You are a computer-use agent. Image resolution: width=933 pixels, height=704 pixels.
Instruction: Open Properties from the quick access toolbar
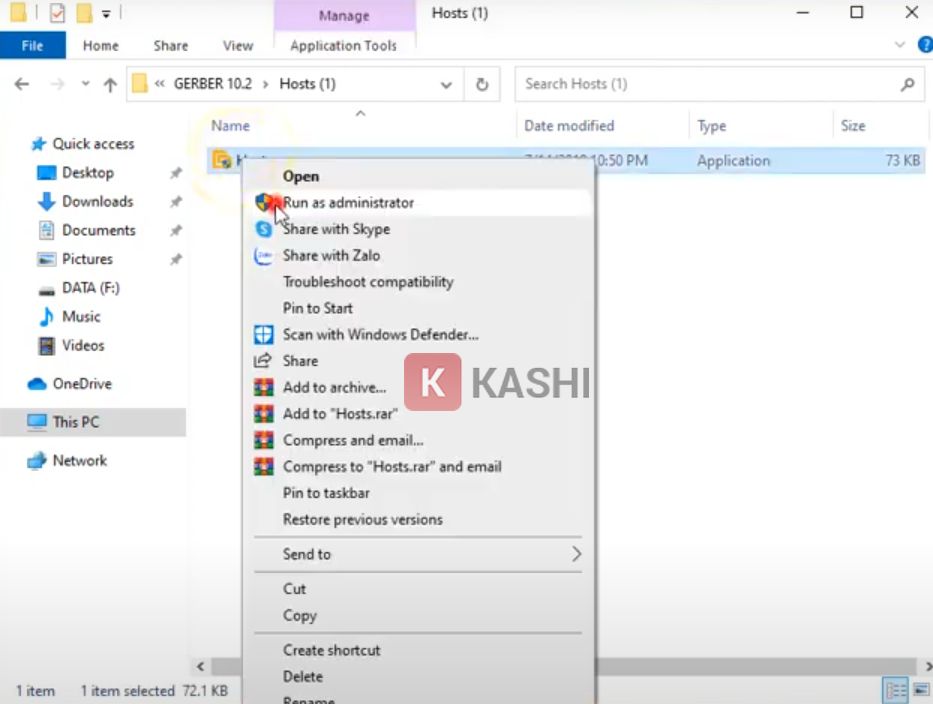point(56,12)
